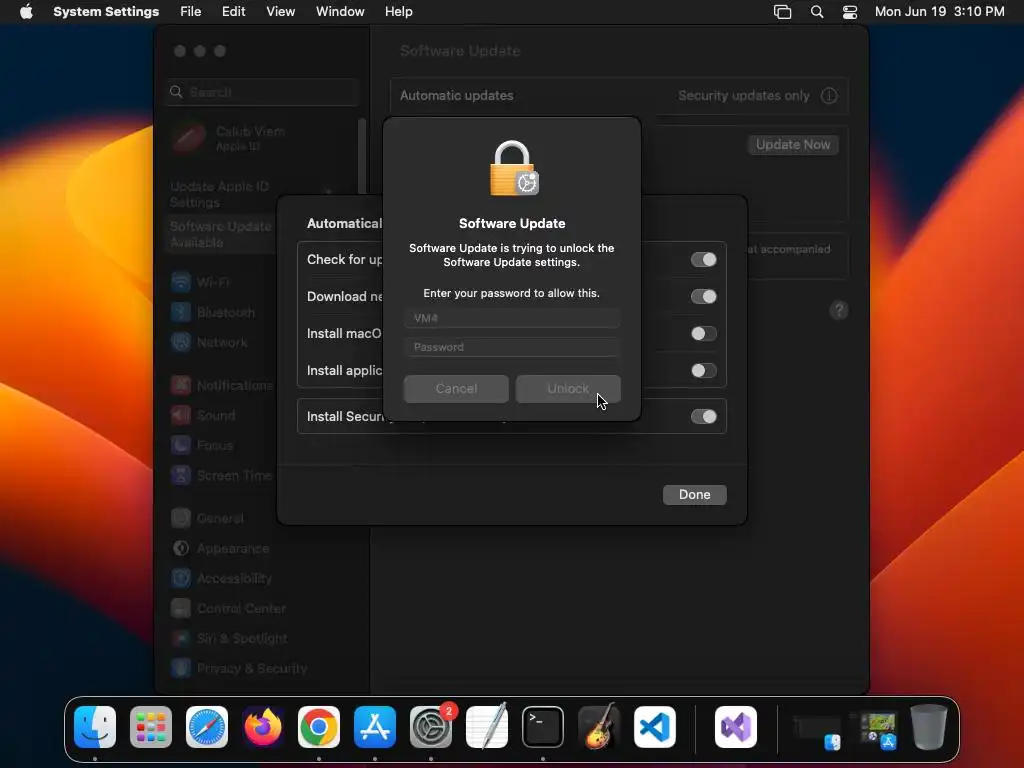Enable the Install macOS updates switch

(703, 334)
